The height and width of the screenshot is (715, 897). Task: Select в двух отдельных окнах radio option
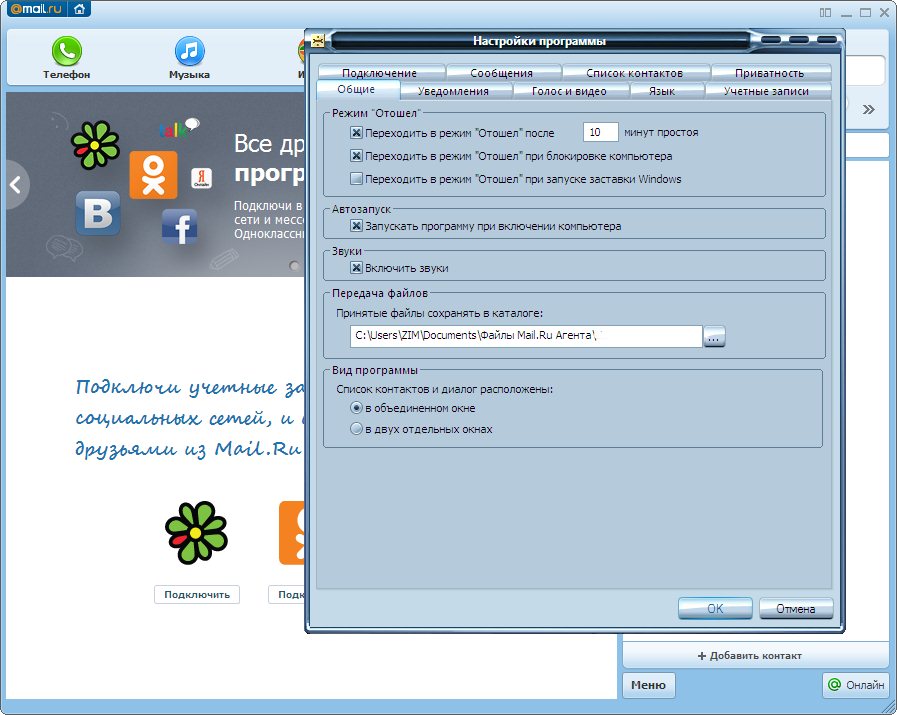pyautogui.click(x=356, y=429)
